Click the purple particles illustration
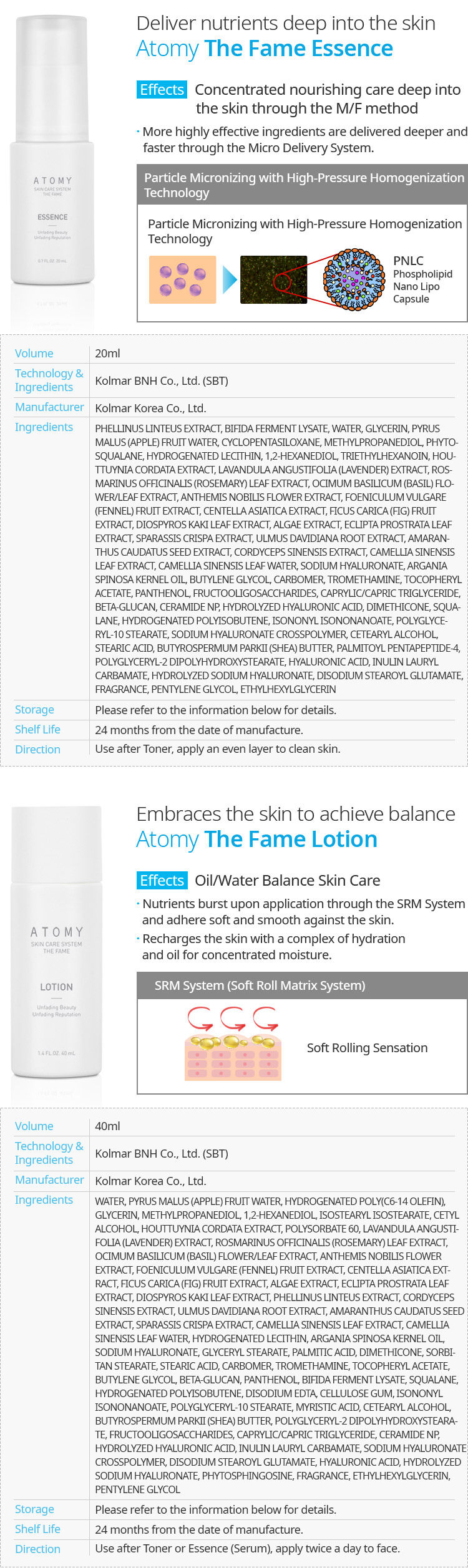This screenshot has width=468, height=1568. (x=182, y=279)
